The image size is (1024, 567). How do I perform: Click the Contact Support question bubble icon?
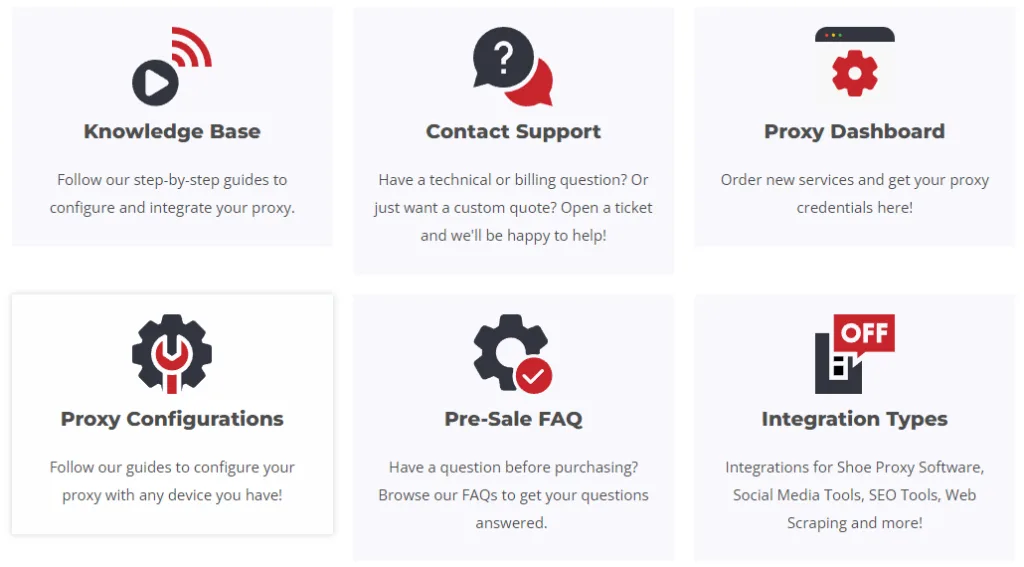click(512, 66)
